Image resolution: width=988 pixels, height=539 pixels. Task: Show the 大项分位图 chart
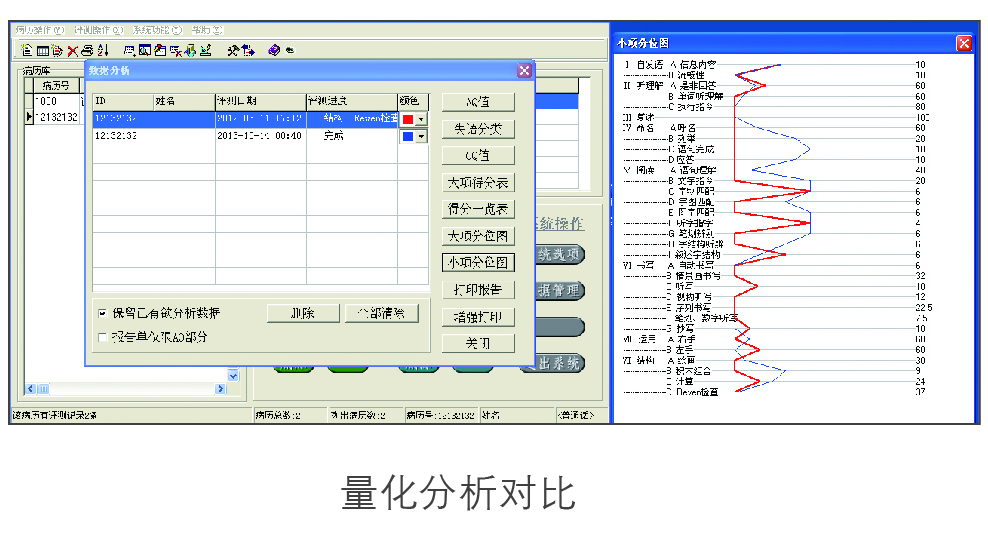pos(478,236)
